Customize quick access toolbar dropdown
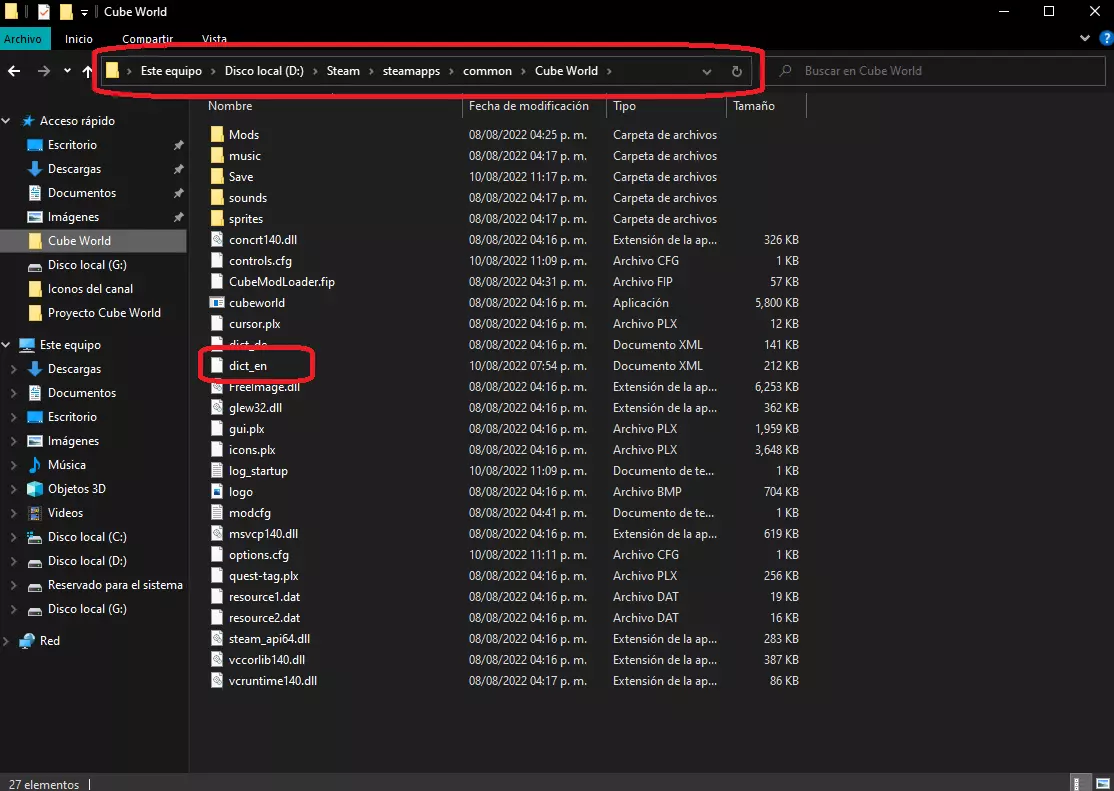 (85, 12)
